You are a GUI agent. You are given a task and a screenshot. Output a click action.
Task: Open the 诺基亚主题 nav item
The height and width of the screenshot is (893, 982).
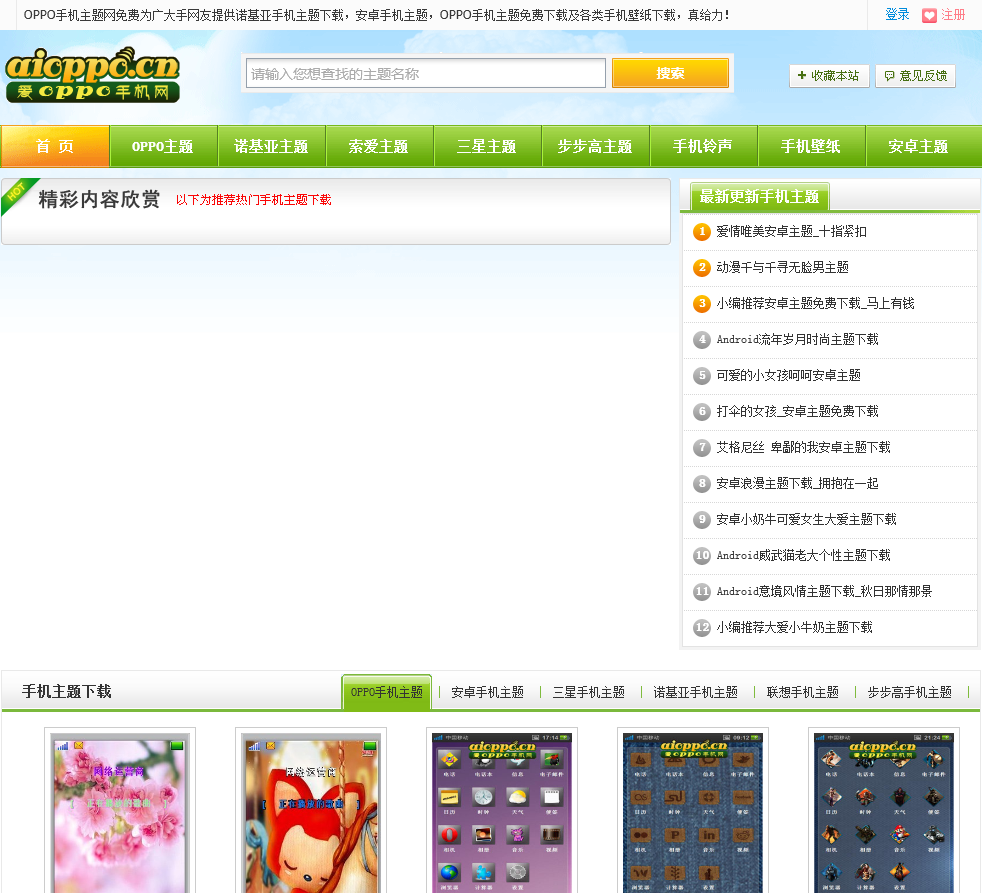click(x=271, y=146)
